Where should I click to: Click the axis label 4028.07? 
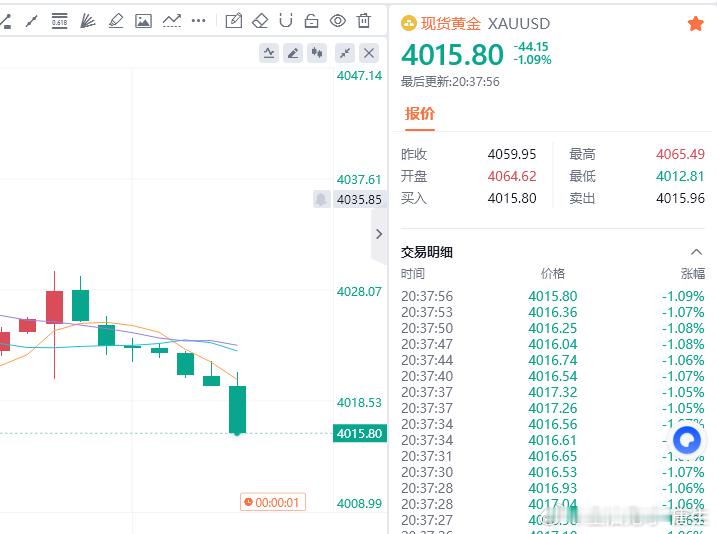click(x=359, y=292)
